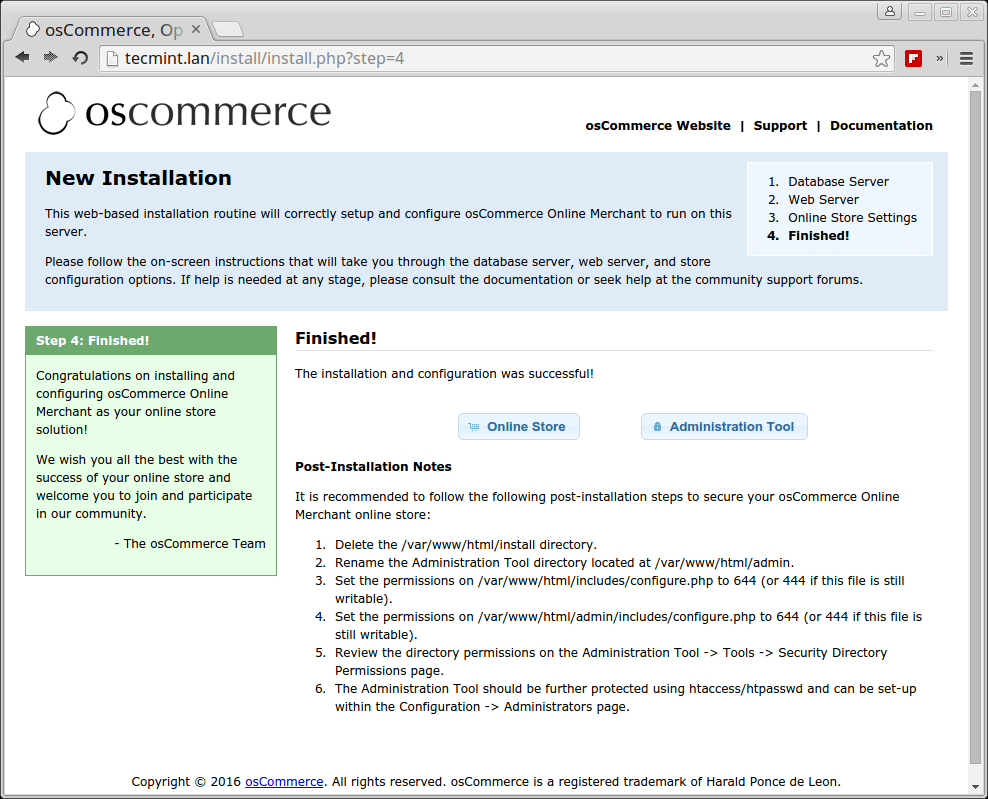Show hidden extensions chevron

pyautogui.click(x=939, y=59)
